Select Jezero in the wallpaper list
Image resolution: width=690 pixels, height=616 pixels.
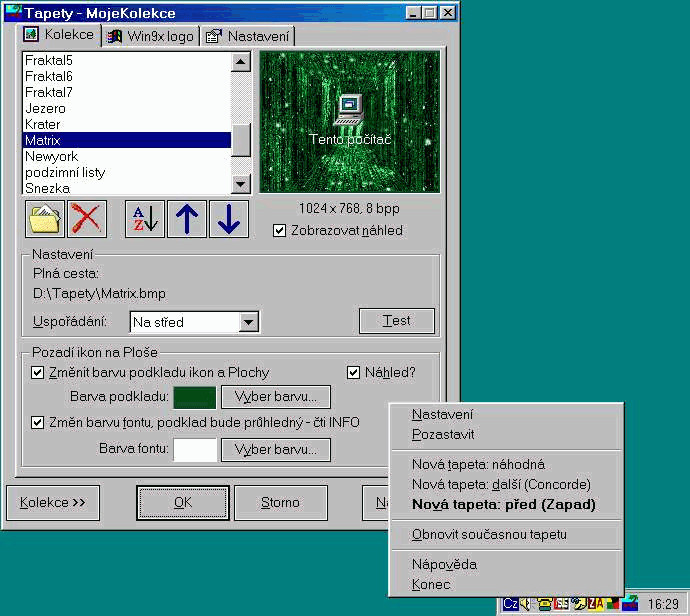coord(127,108)
